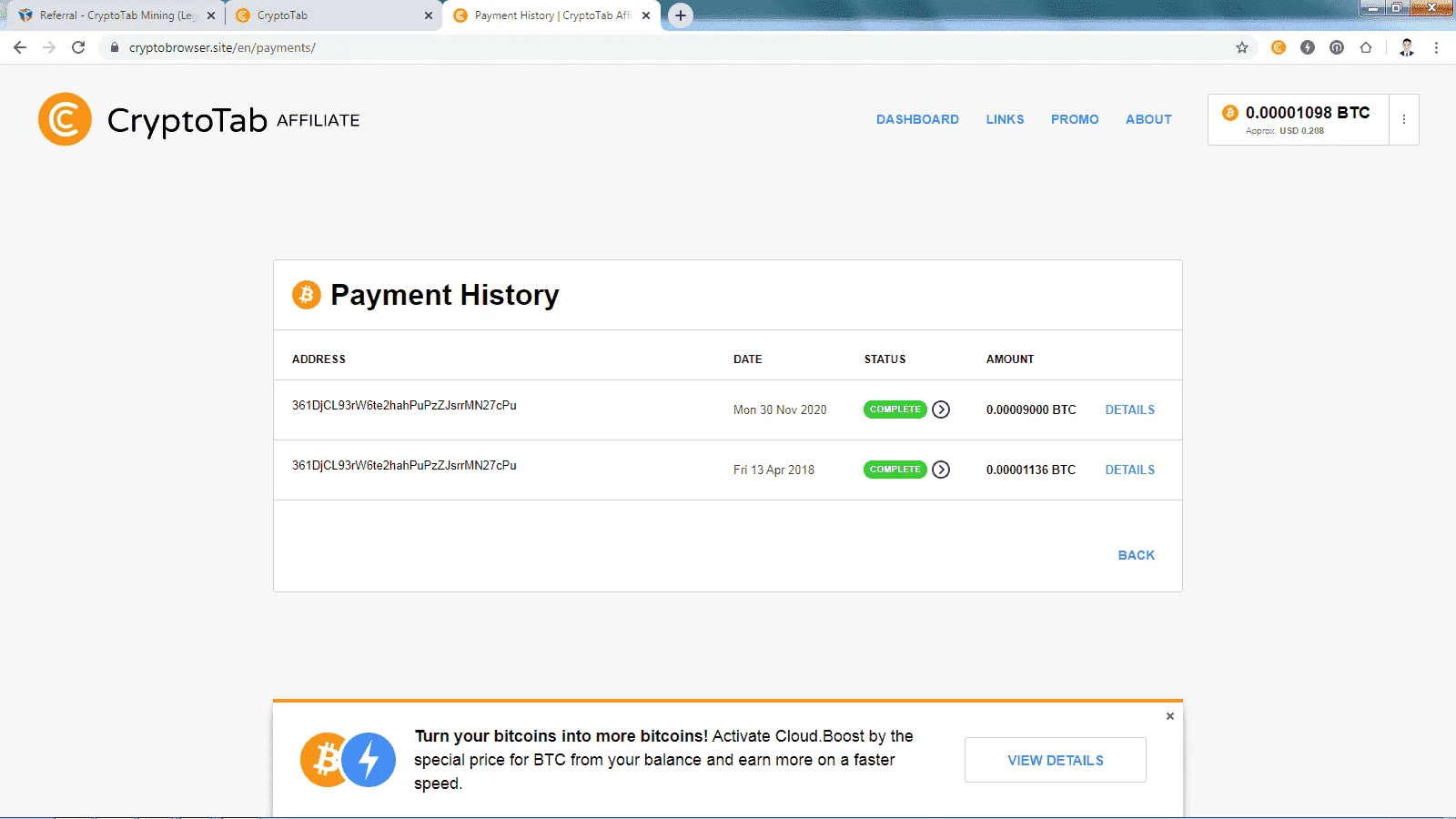
Task: Click the CryptoTab orange logo icon
Action: [65, 119]
